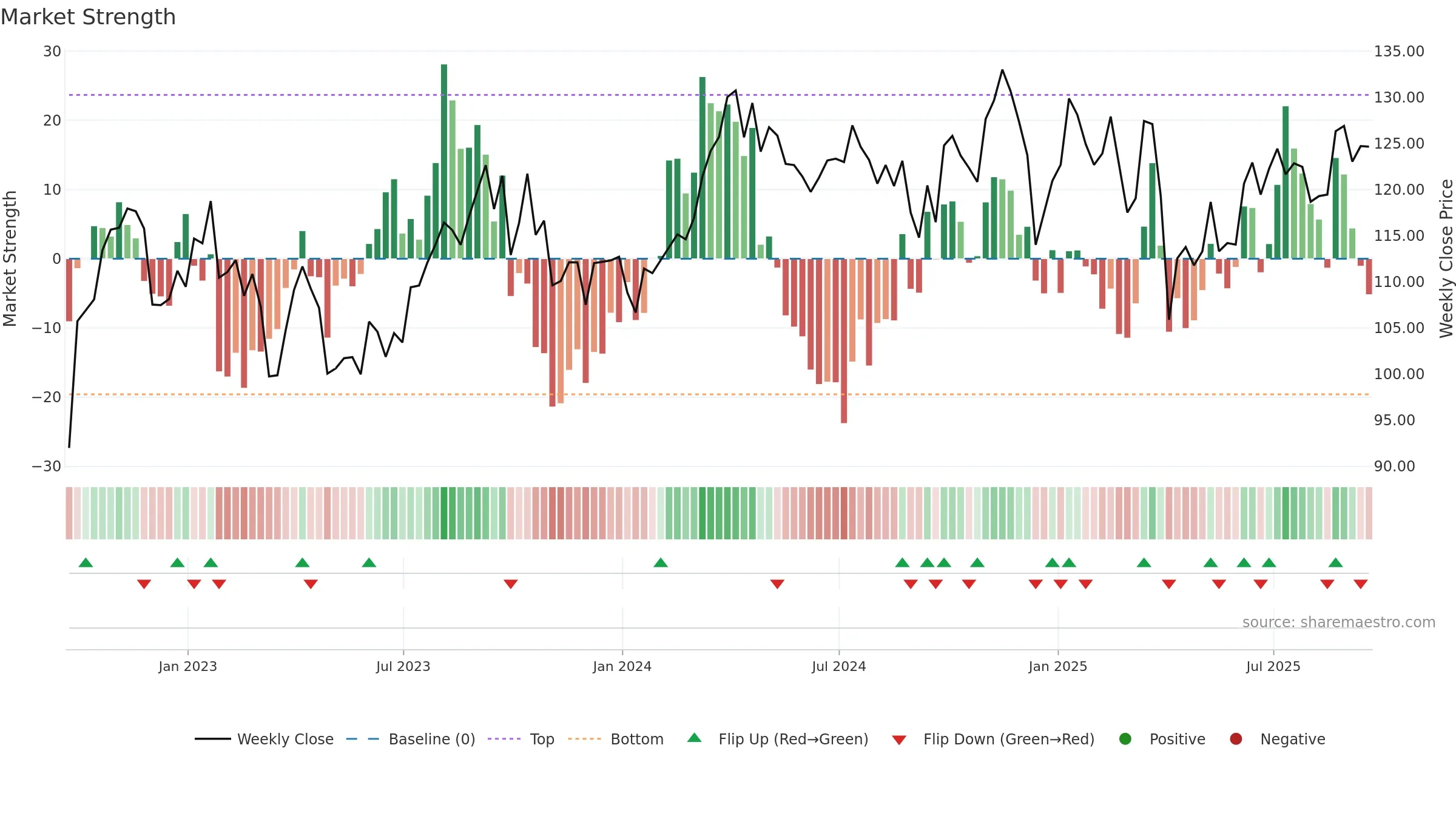Click the −20 strength tick label
This screenshot has width=1456, height=819.
point(47,397)
